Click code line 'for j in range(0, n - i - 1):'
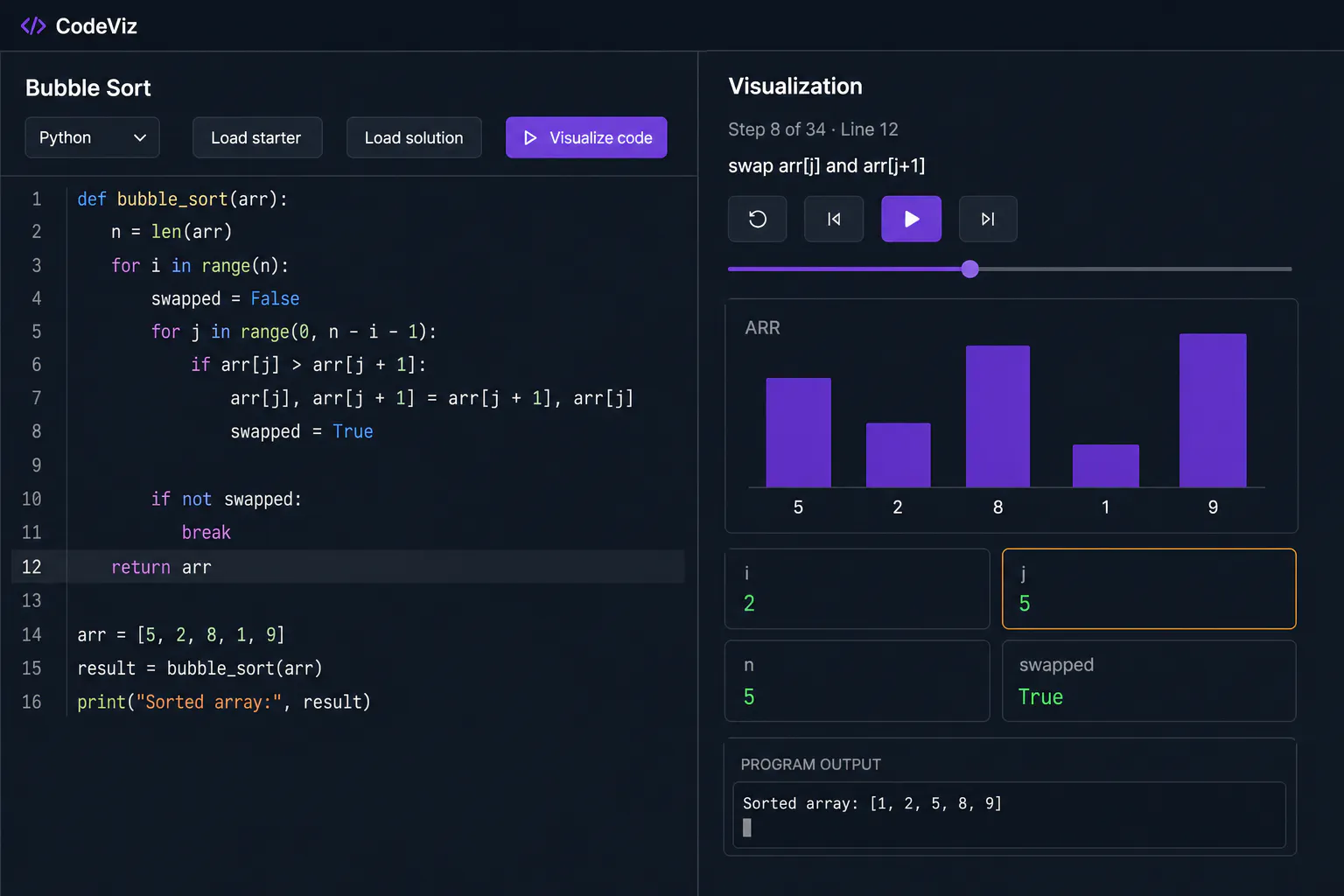1344x896 pixels. tap(293, 332)
